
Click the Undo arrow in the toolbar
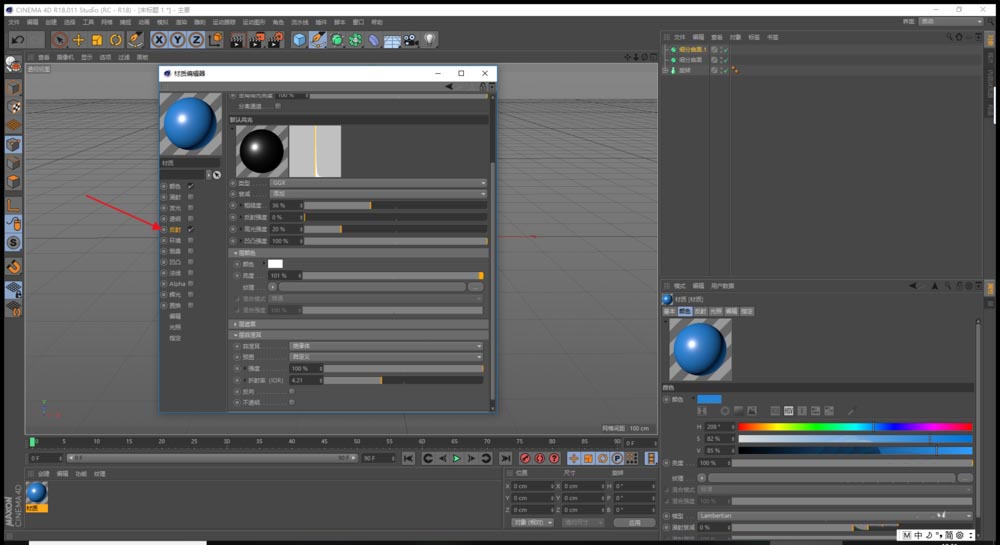(x=17, y=40)
